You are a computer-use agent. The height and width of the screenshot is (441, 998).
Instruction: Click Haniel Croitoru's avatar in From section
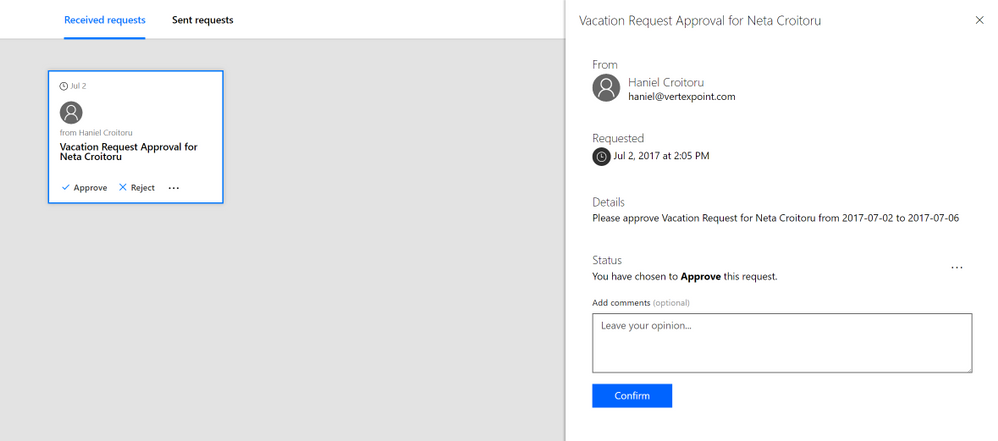point(606,88)
